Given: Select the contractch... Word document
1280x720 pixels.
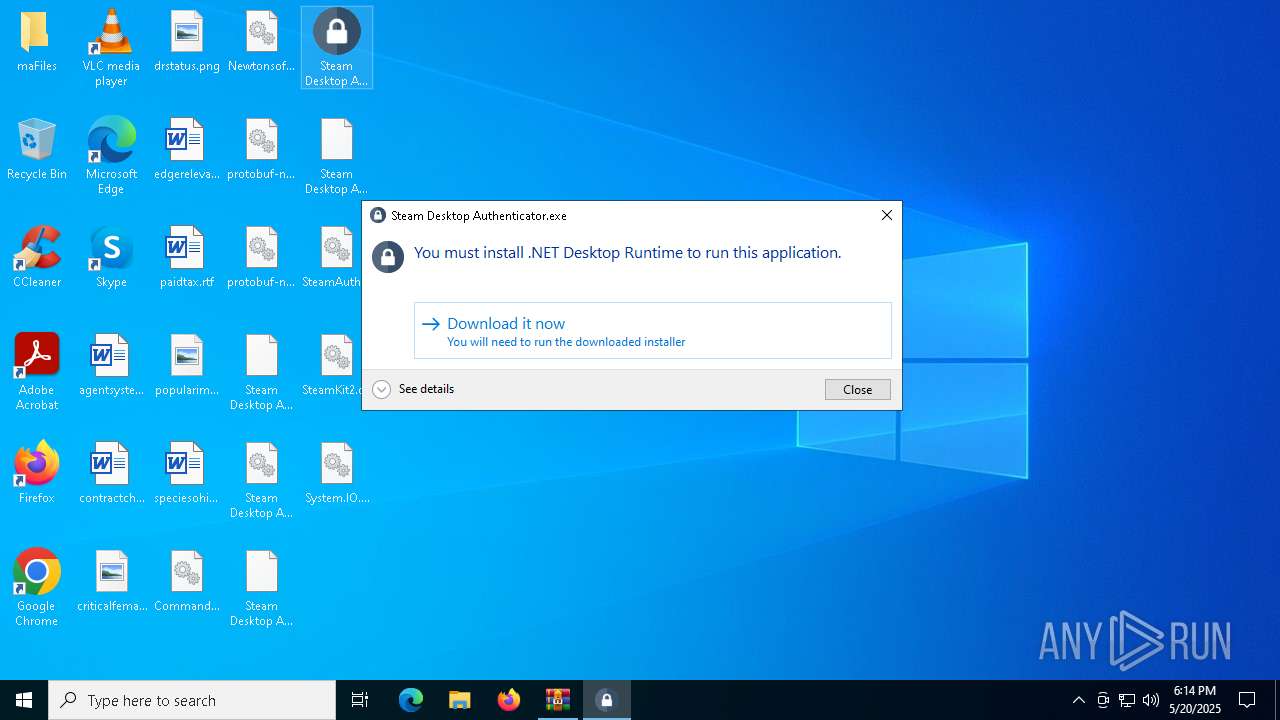Looking at the screenshot, I should pyautogui.click(x=111, y=475).
